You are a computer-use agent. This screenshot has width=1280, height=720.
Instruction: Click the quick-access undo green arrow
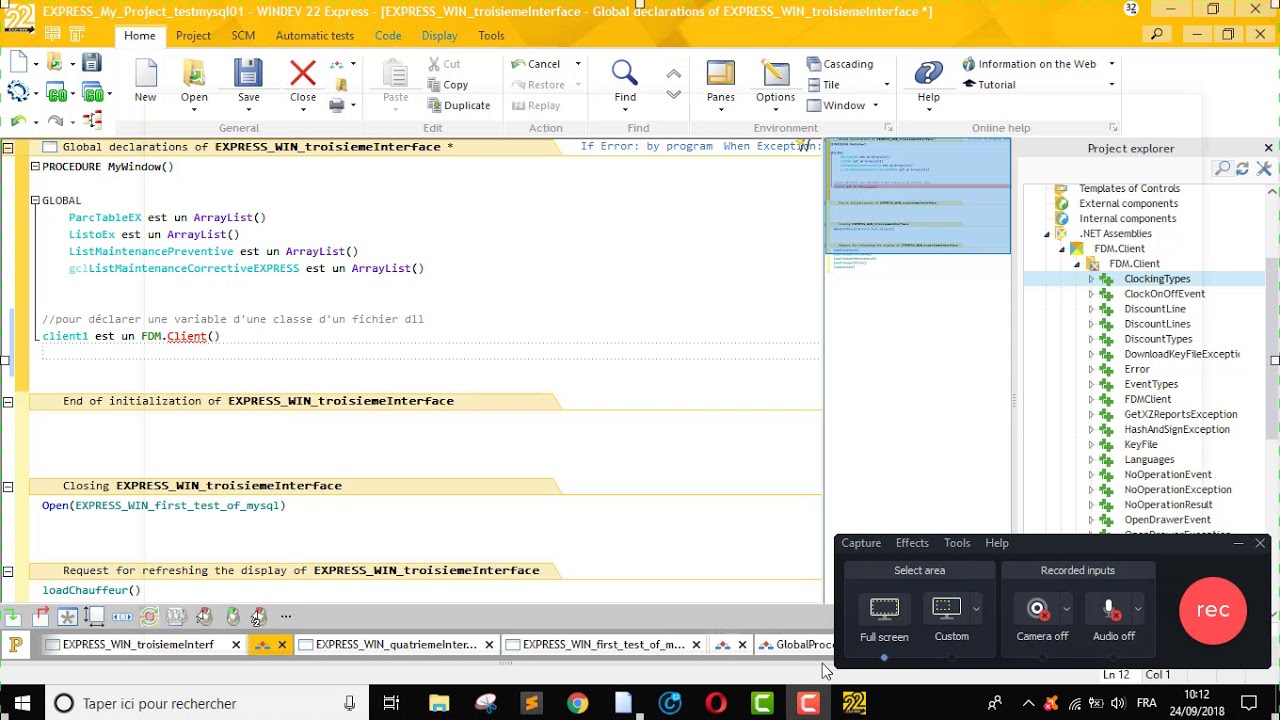coord(18,121)
